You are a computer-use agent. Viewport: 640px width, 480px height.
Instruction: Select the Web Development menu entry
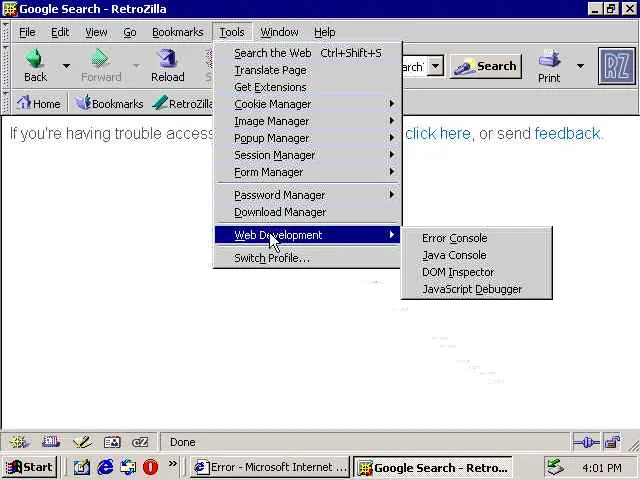click(308, 235)
